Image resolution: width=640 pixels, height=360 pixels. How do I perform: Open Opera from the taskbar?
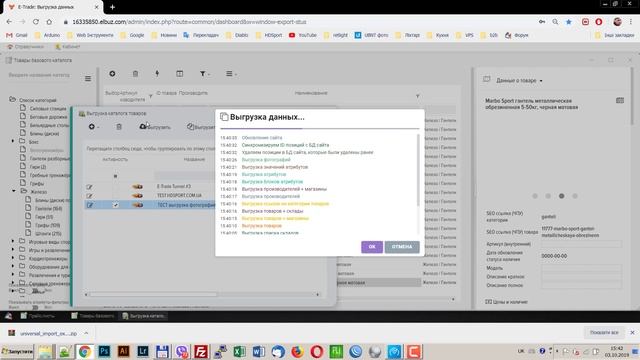coord(317,351)
